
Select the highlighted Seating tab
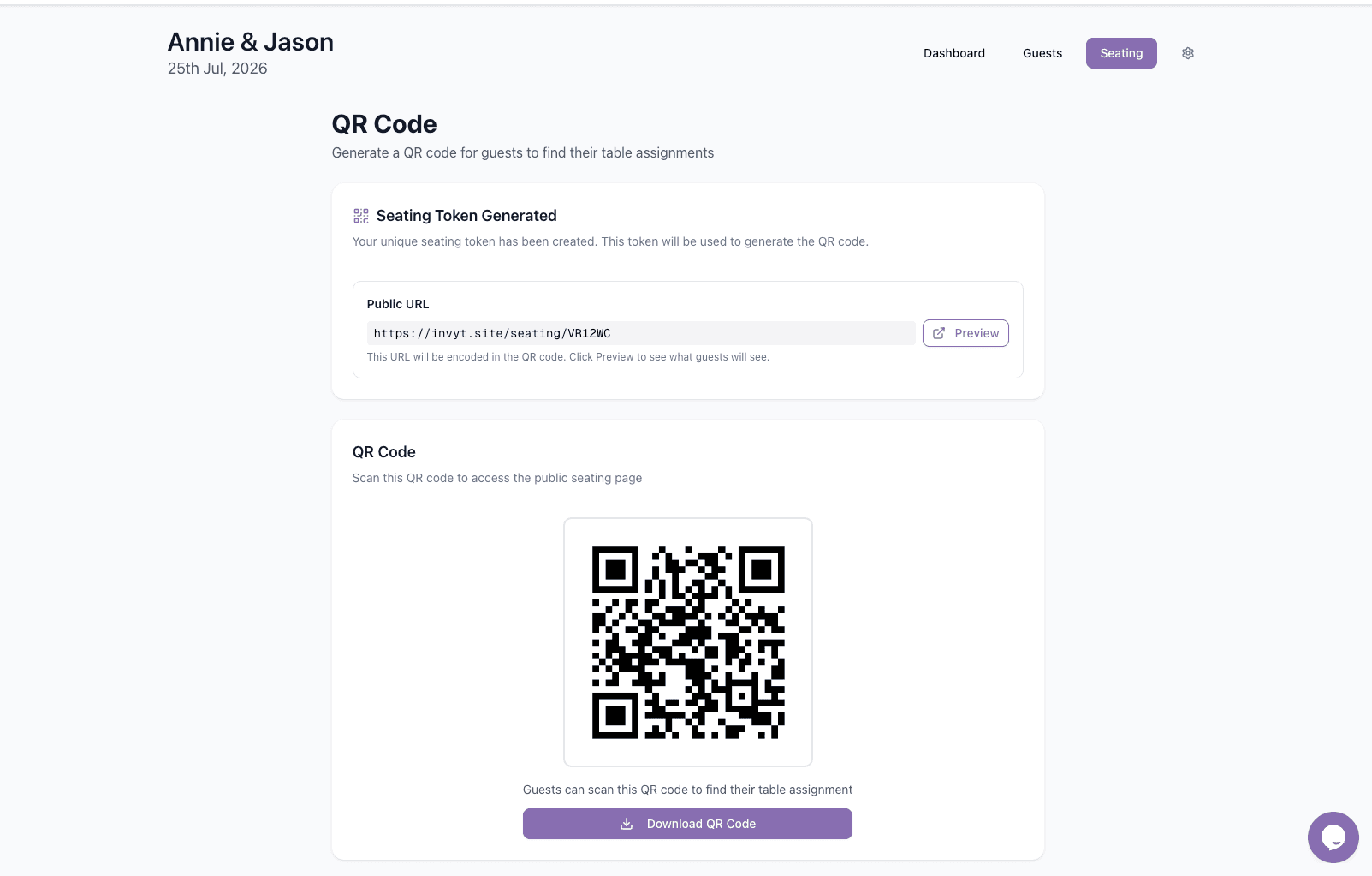point(1121,52)
